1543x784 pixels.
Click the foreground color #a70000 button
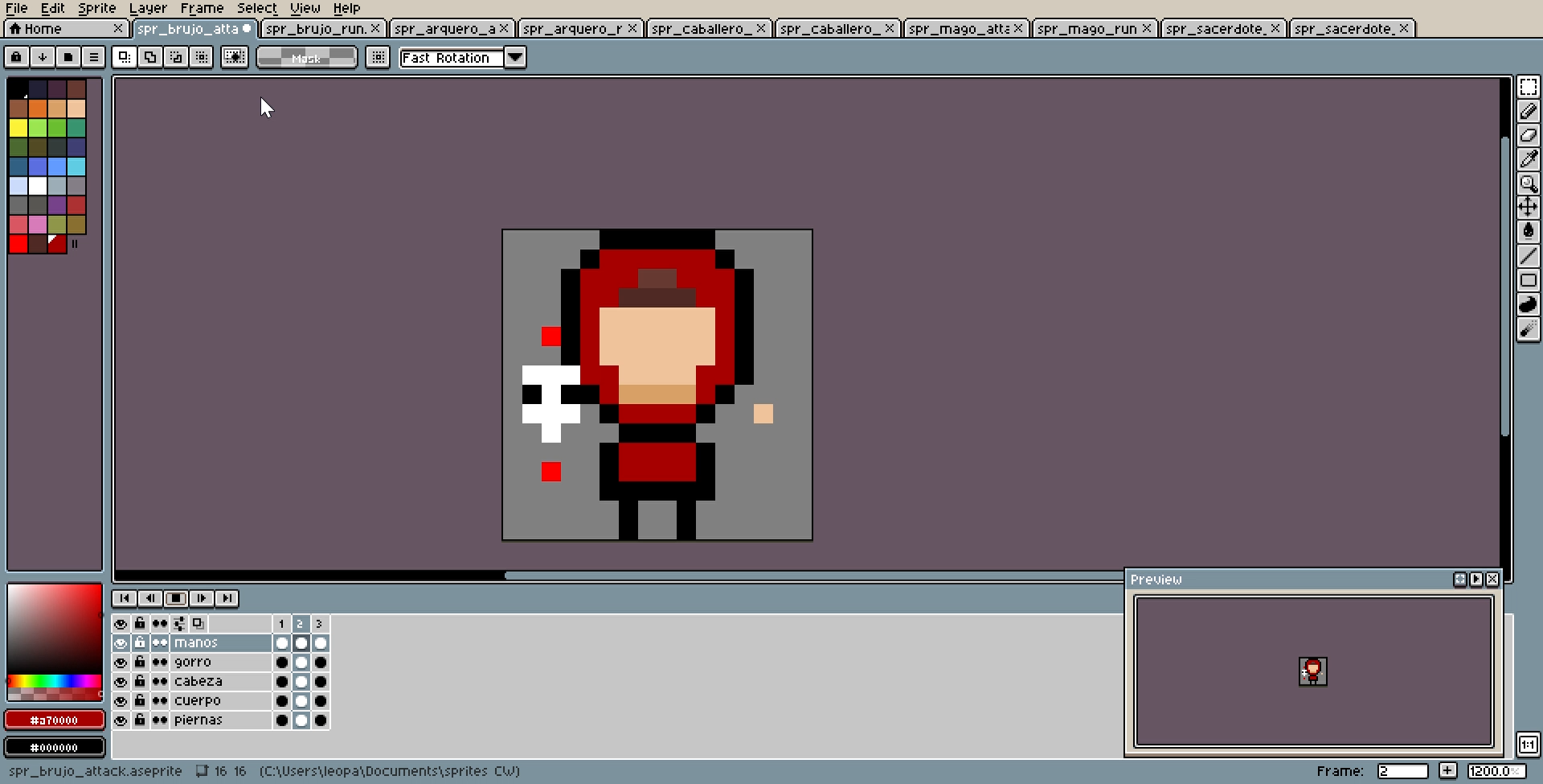(x=55, y=720)
